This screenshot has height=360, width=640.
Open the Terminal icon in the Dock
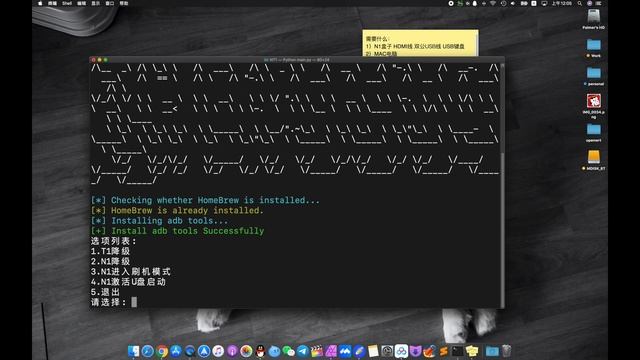pyautogui.click(x=458, y=351)
